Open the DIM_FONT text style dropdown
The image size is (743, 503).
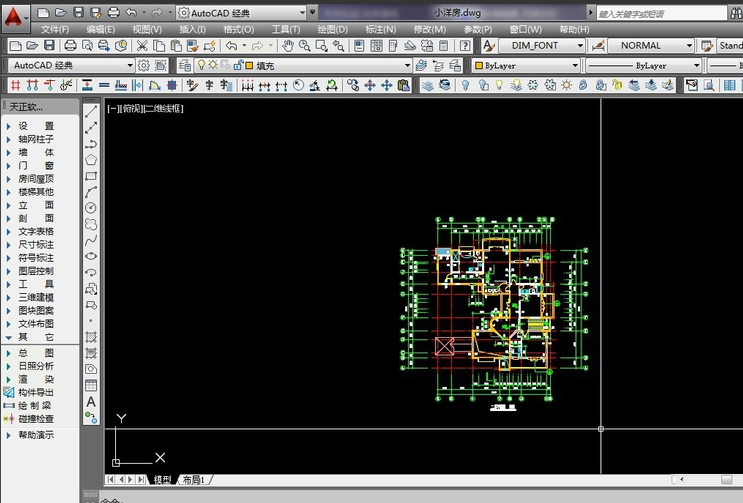542,46
